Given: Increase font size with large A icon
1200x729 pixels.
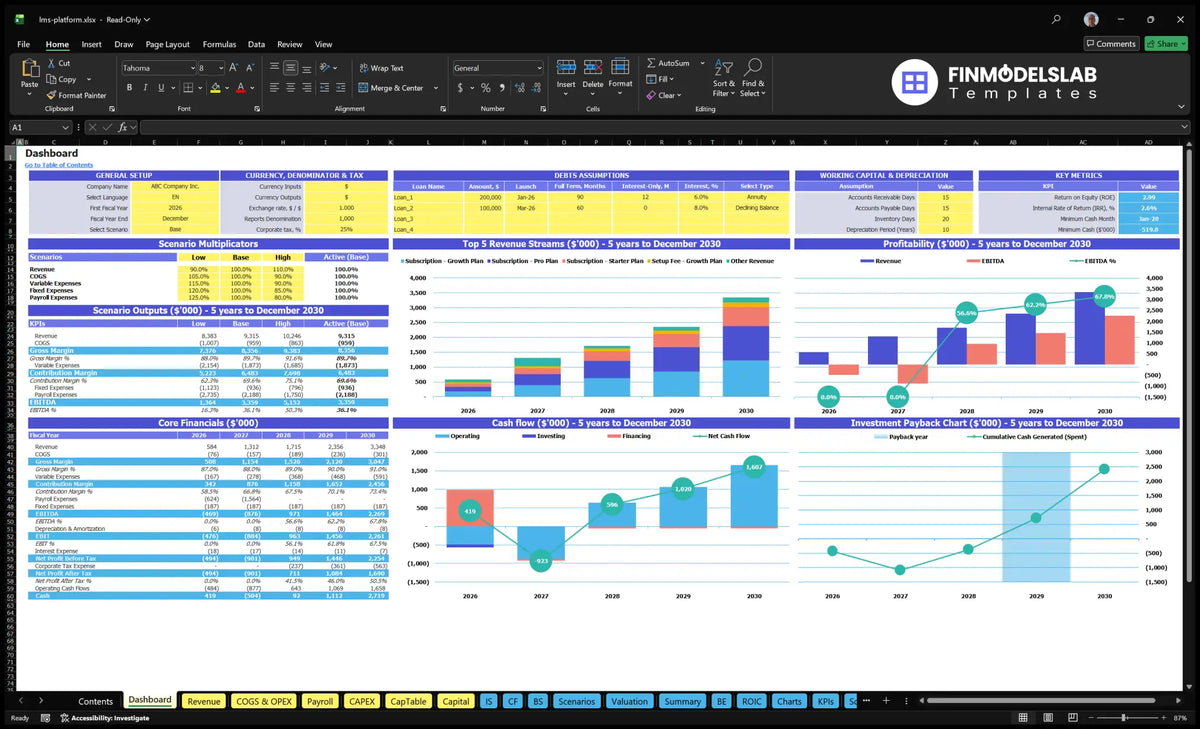Looking at the screenshot, I should (236, 68).
